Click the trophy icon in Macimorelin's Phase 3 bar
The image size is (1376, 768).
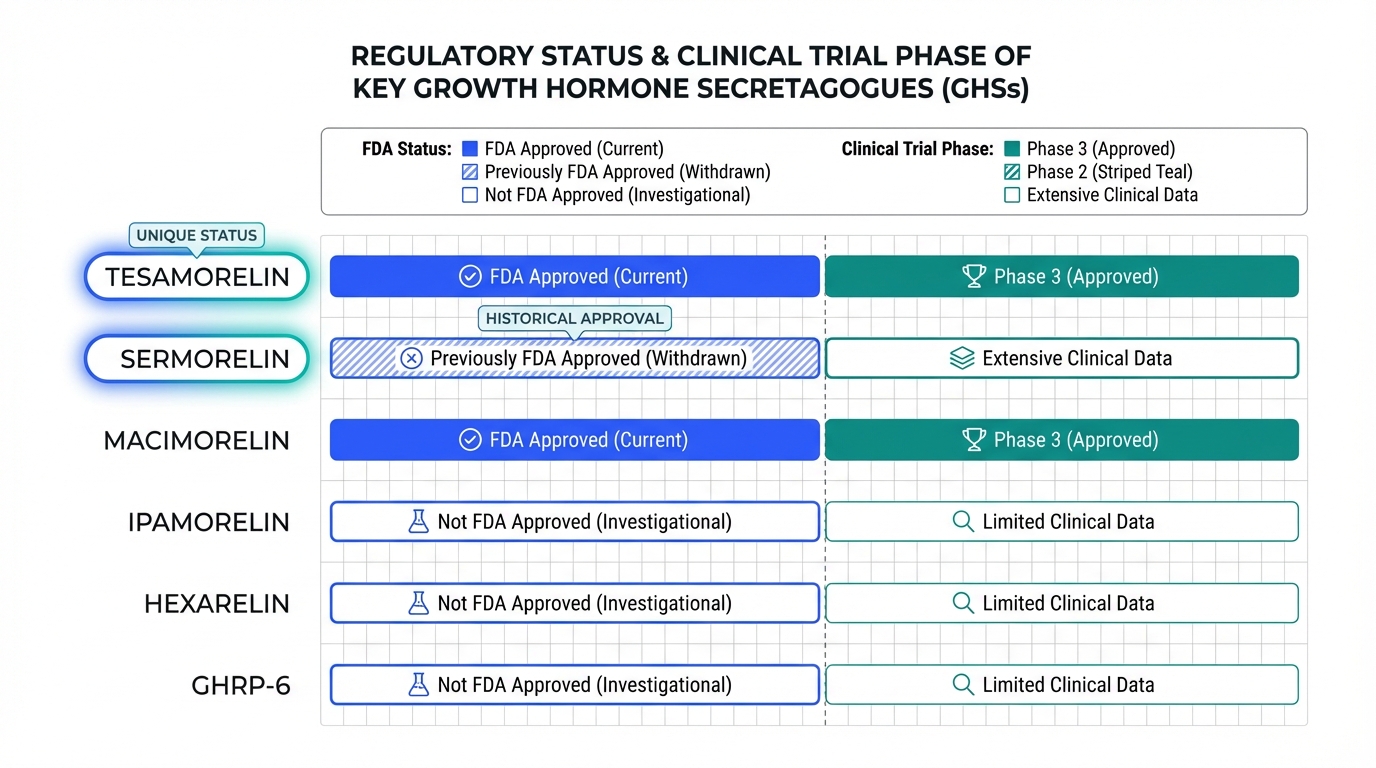pos(974,440)
